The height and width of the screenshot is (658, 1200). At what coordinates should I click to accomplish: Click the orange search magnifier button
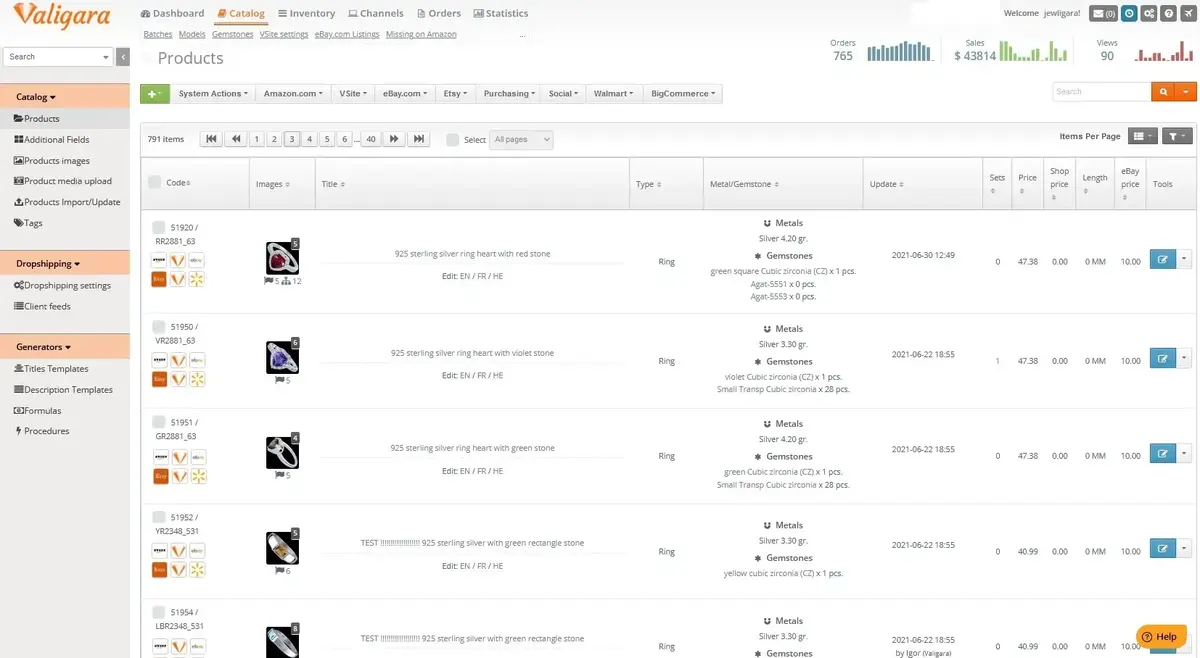(x=1163, y=91)
